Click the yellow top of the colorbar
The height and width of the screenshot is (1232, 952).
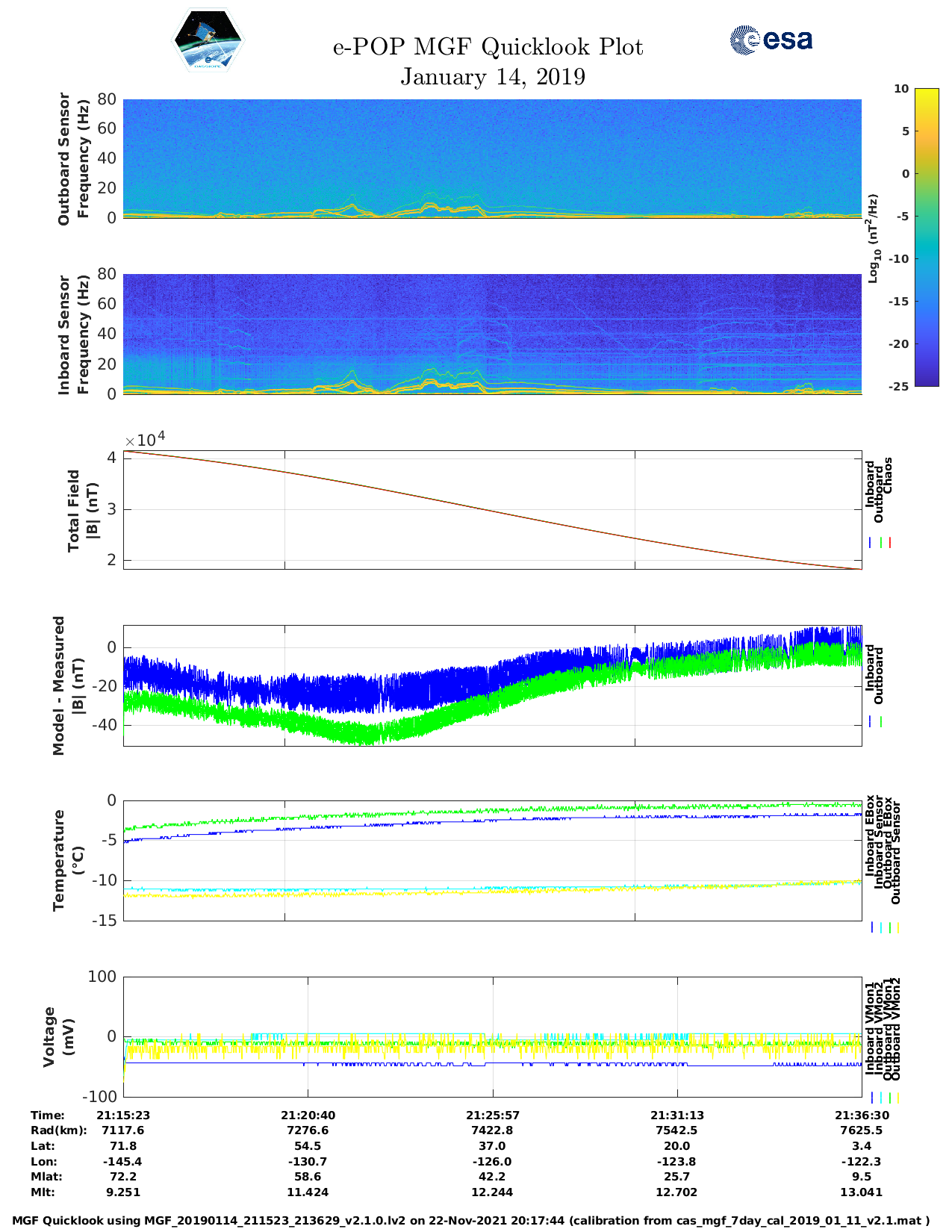coord(905,93)
